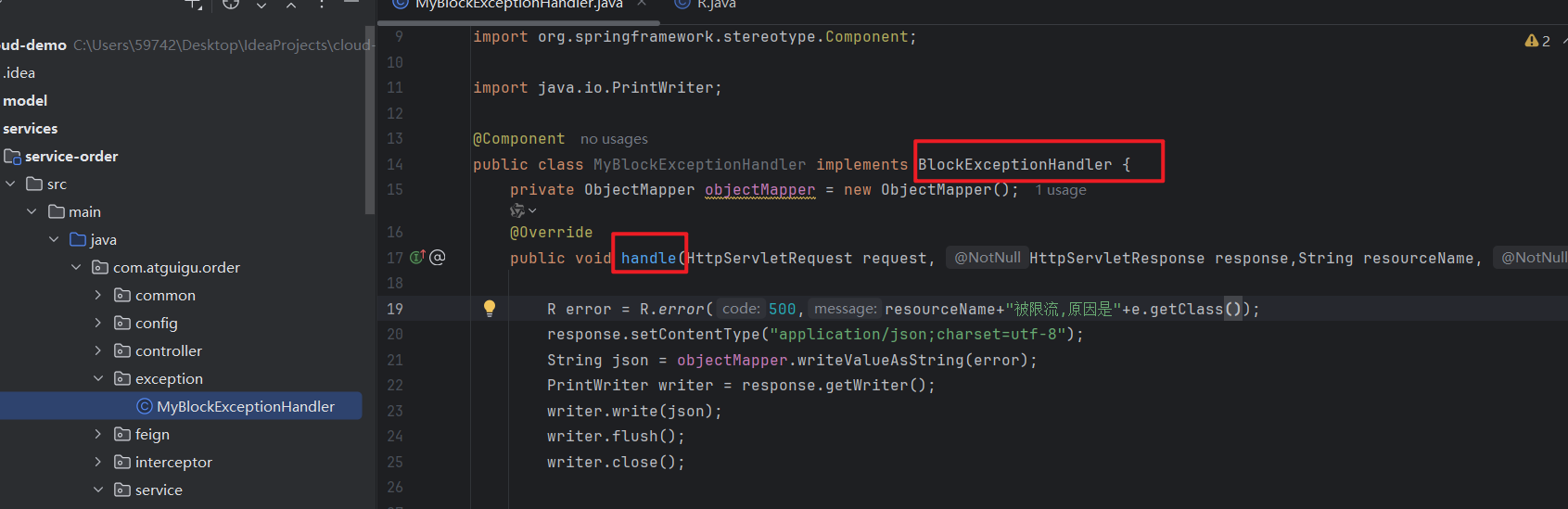This screenshot has height=509, width=1568.
Task: Click the '@NotNull' hint before HttpServletResponse
Action: [x=988, y=258]
